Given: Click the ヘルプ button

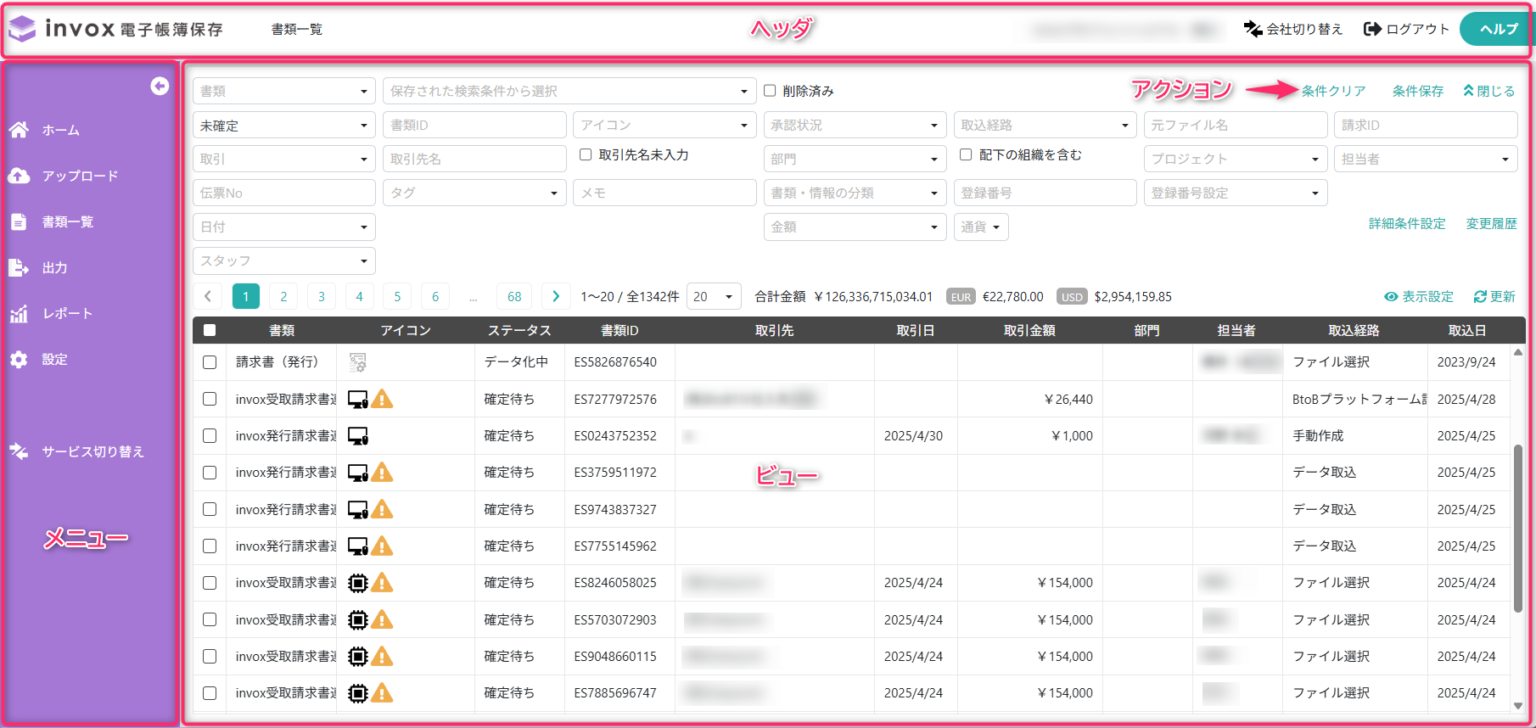Looking at the screenshot, I should click(x=1494, y=29).
